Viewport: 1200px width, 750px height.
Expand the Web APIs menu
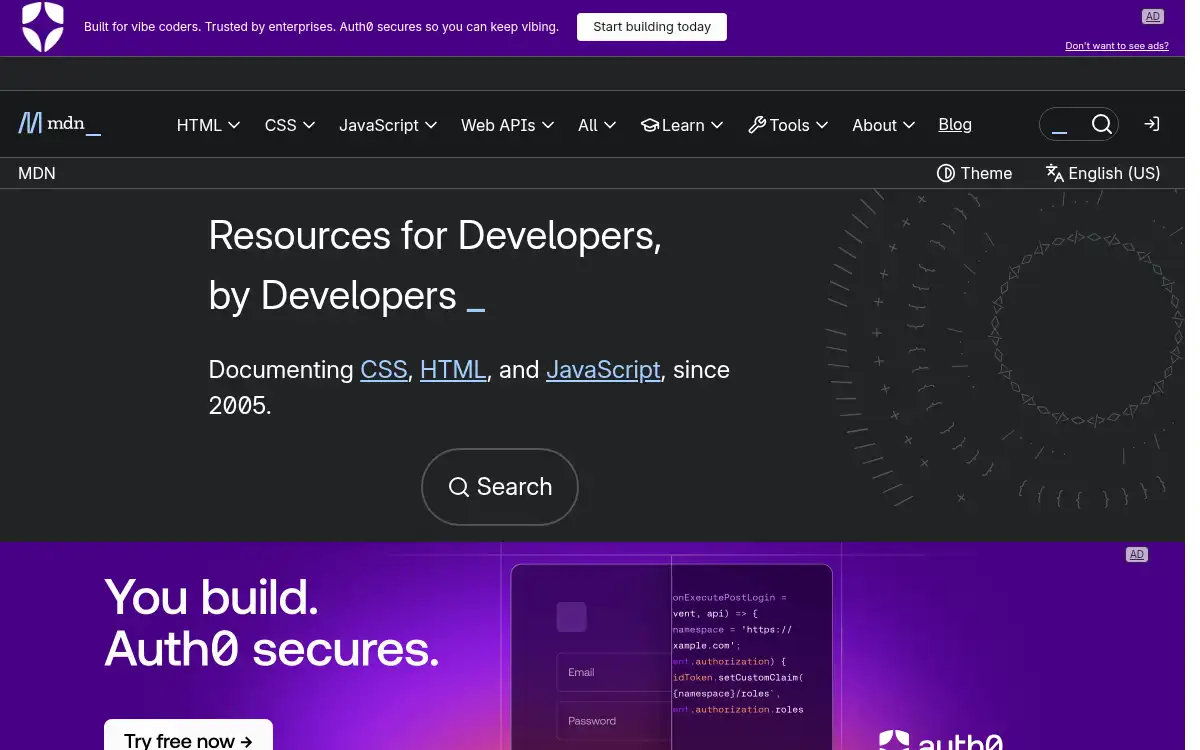507,125
